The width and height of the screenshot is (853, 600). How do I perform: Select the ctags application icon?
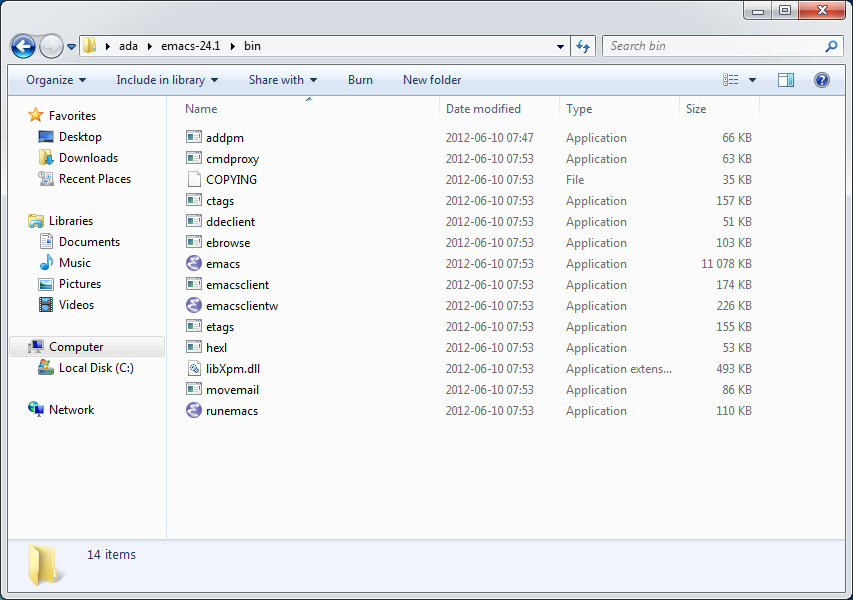194,200
